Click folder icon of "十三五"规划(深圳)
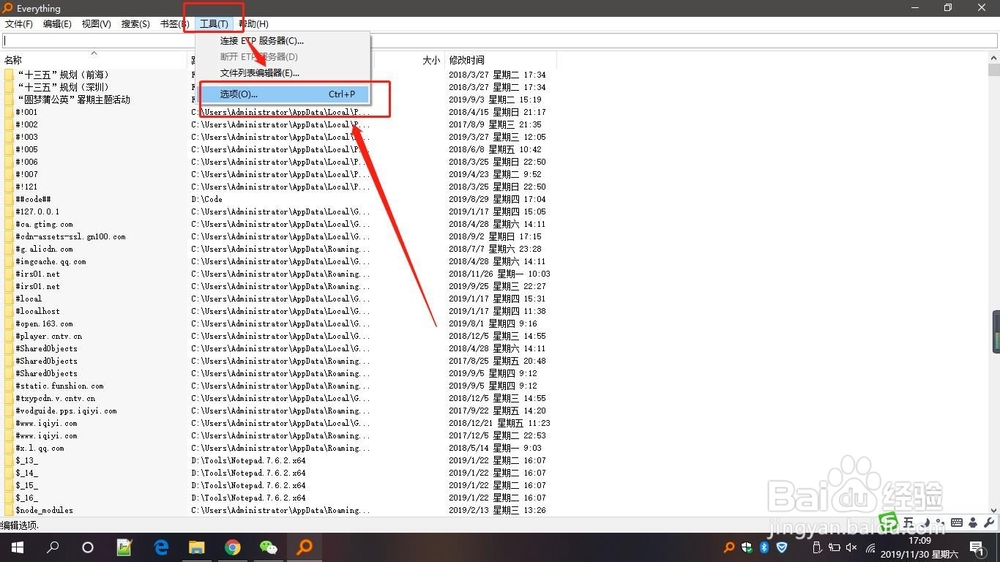Image resolution: width=1000 pixels, height=562 pixels. click(8, 87)
